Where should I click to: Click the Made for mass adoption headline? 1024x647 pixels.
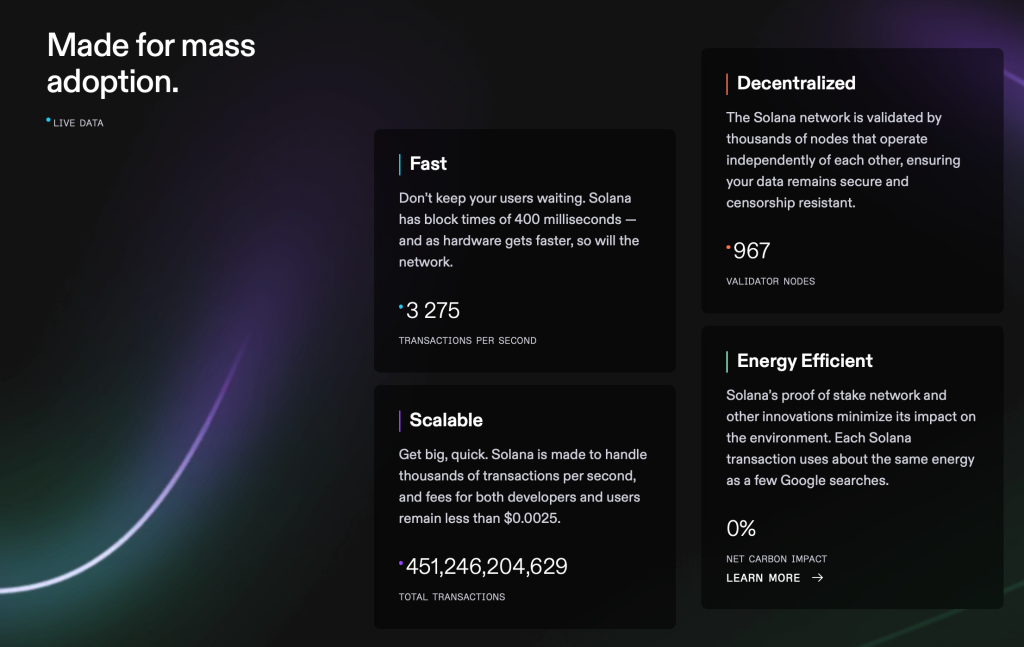click(x=150, y=63)
